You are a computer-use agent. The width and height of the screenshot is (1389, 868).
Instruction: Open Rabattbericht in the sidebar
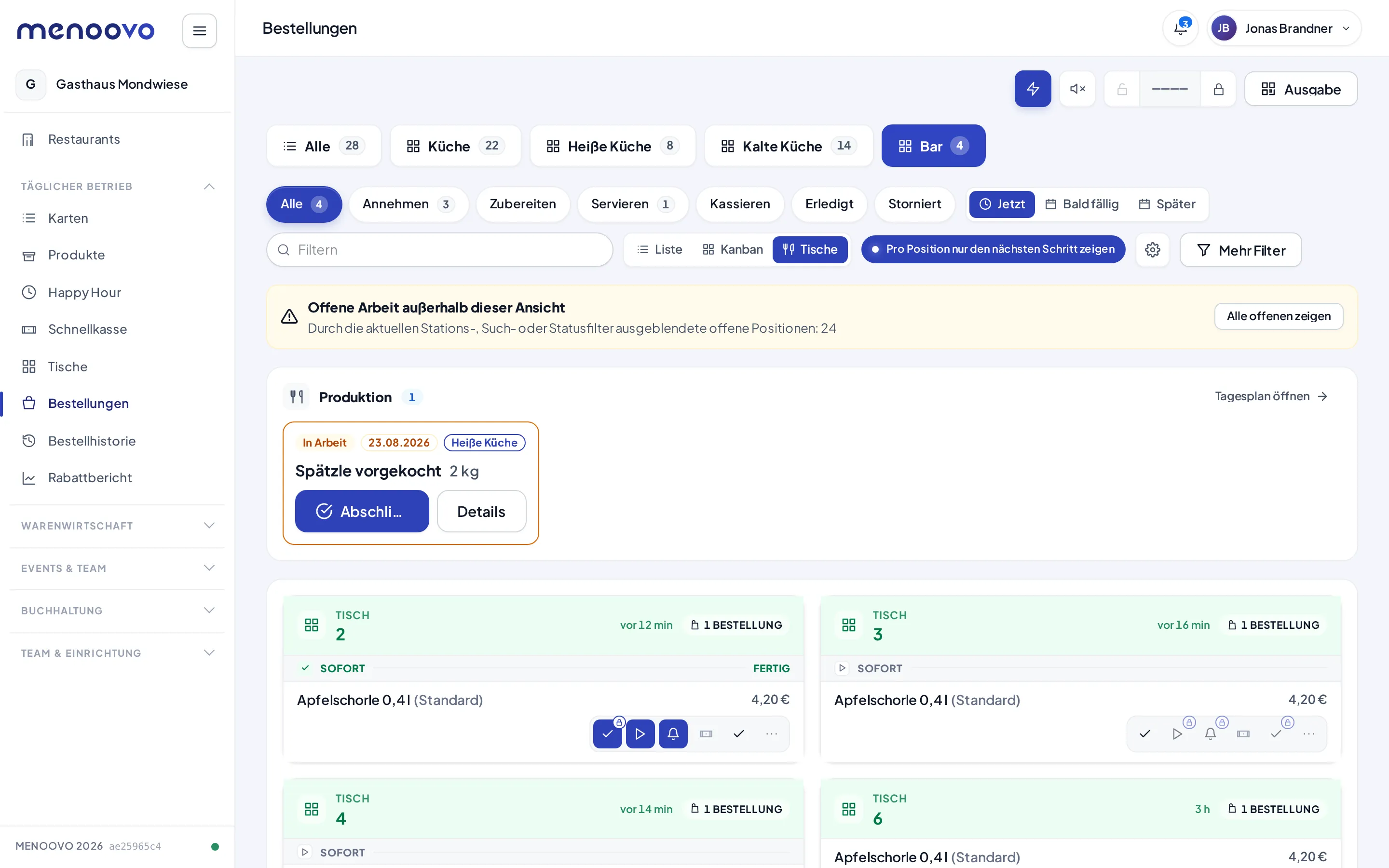pyautogui.click(x=117, y=477)
